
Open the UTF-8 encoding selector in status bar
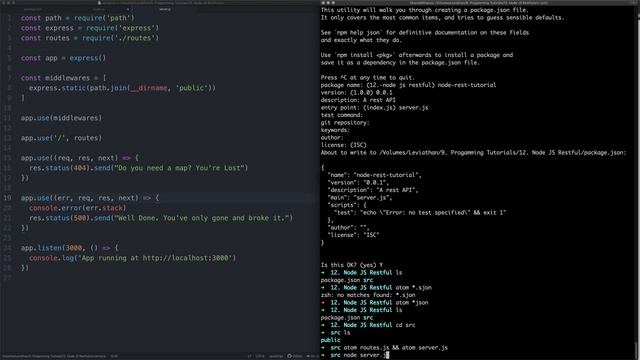coord(260,356)
